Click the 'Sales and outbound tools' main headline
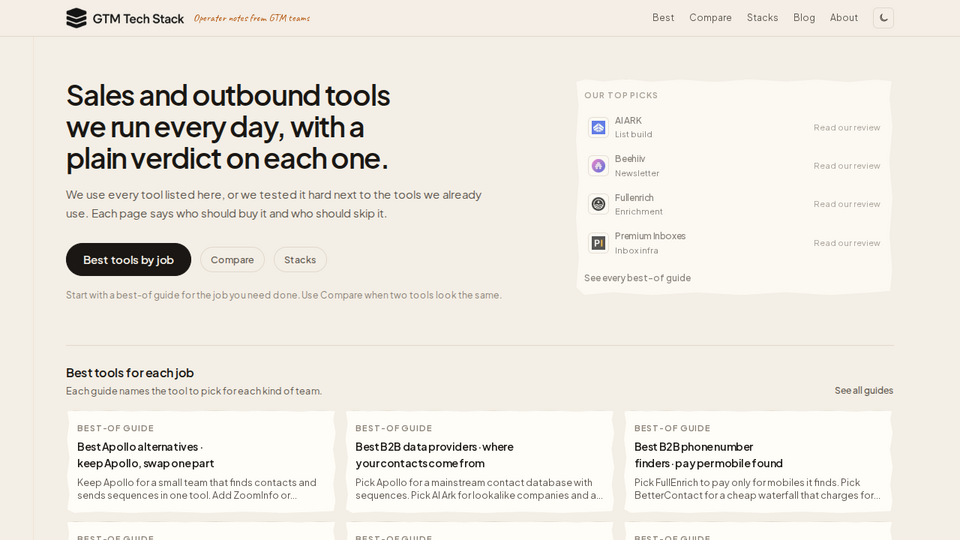Viewport: 960px width, 540px height. click(228, 127)
